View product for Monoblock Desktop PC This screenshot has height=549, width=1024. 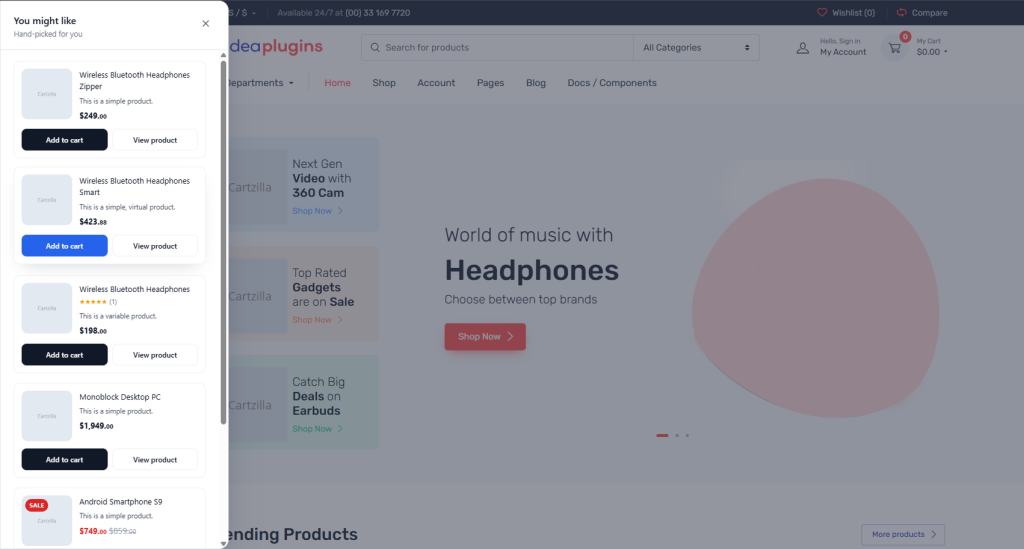coord(155,460)
